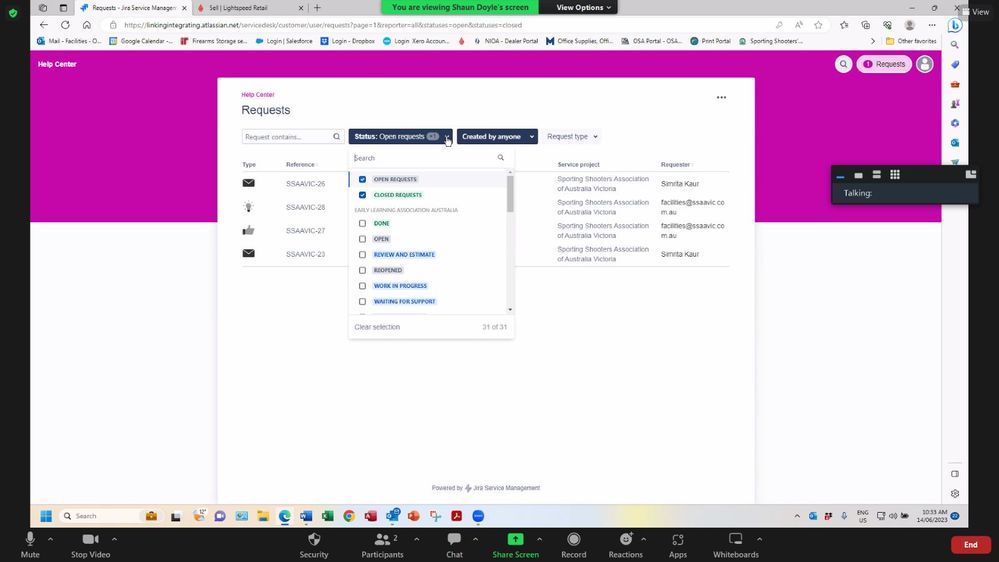Check the OPEN status checkbox
The image size is (999, 562).
tap(363, 239)
